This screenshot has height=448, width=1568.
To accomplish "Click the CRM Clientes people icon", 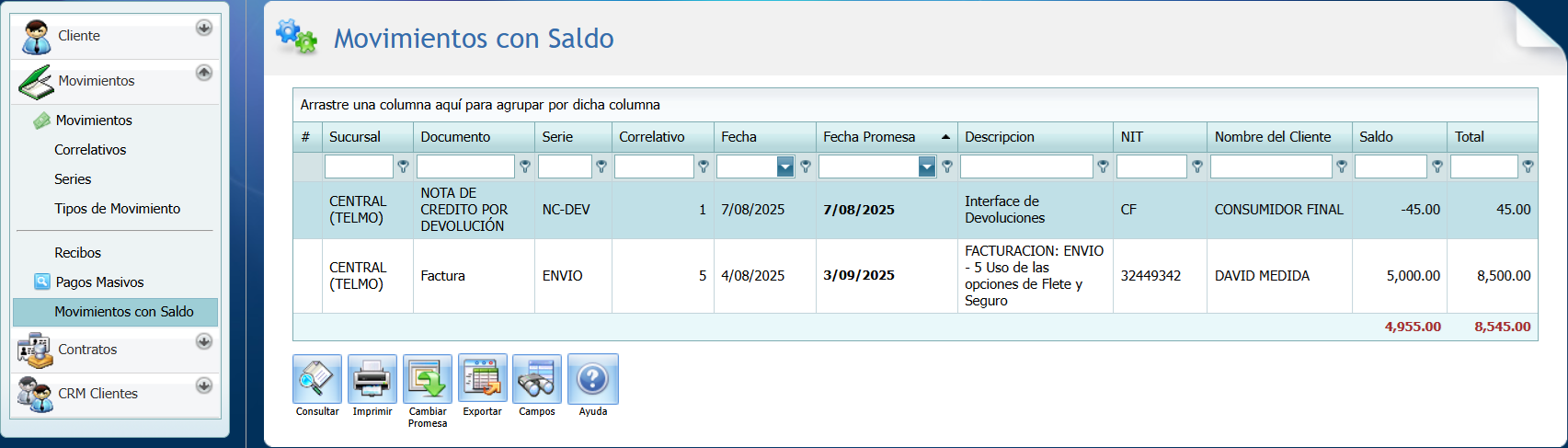I will click(36, 395).
